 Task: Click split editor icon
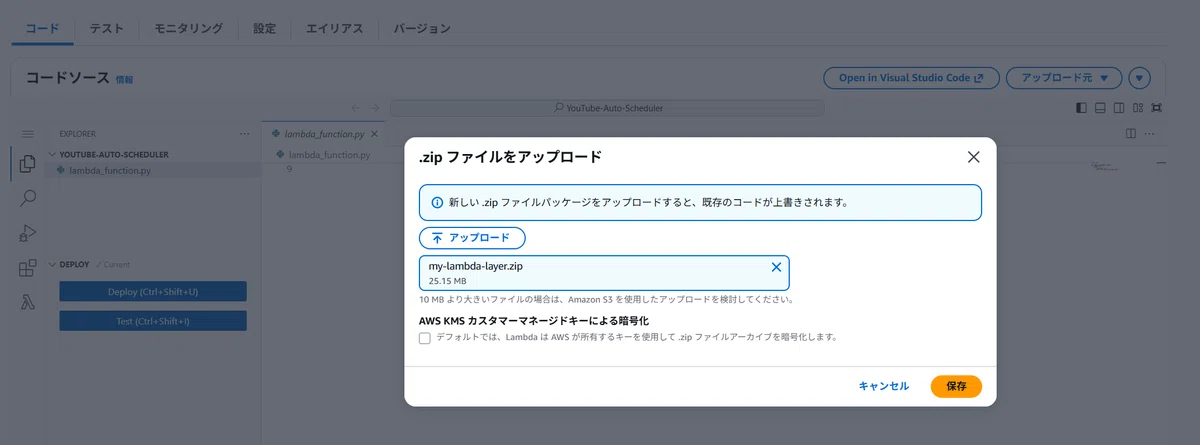pos(1131,133)
